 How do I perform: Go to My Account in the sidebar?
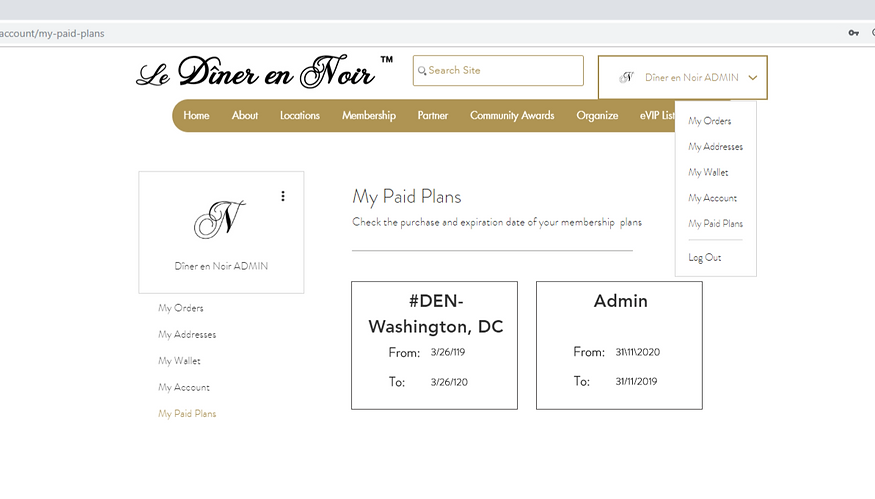point(184,387)
